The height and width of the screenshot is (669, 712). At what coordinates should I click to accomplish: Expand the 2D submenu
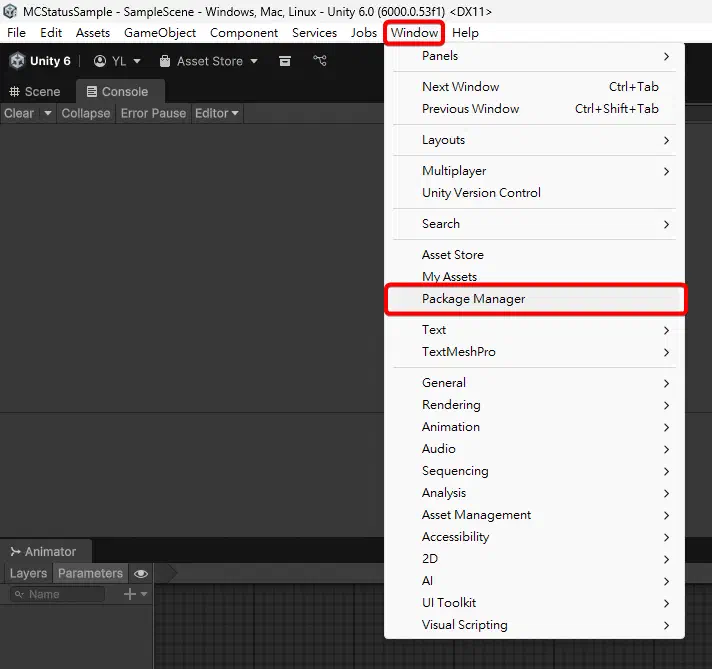(534, 559)
